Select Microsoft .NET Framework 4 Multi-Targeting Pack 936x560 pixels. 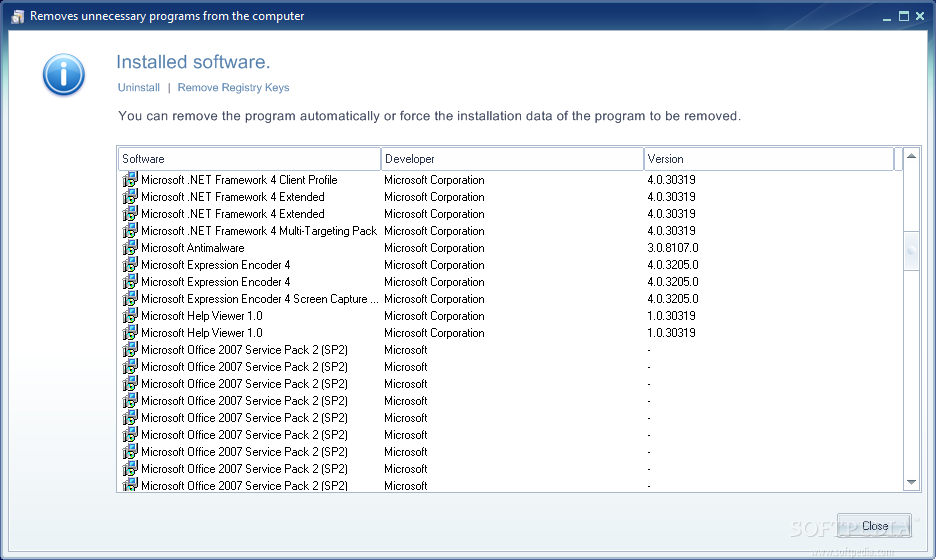coord(258,231)
